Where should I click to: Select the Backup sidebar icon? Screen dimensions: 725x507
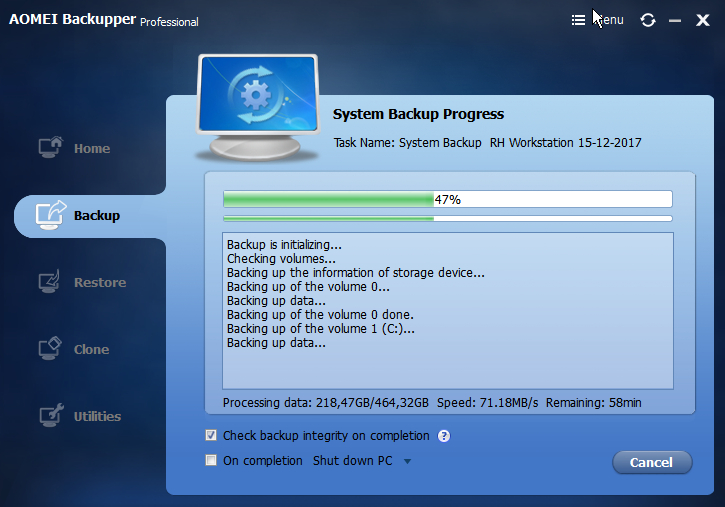pos(51,215)
